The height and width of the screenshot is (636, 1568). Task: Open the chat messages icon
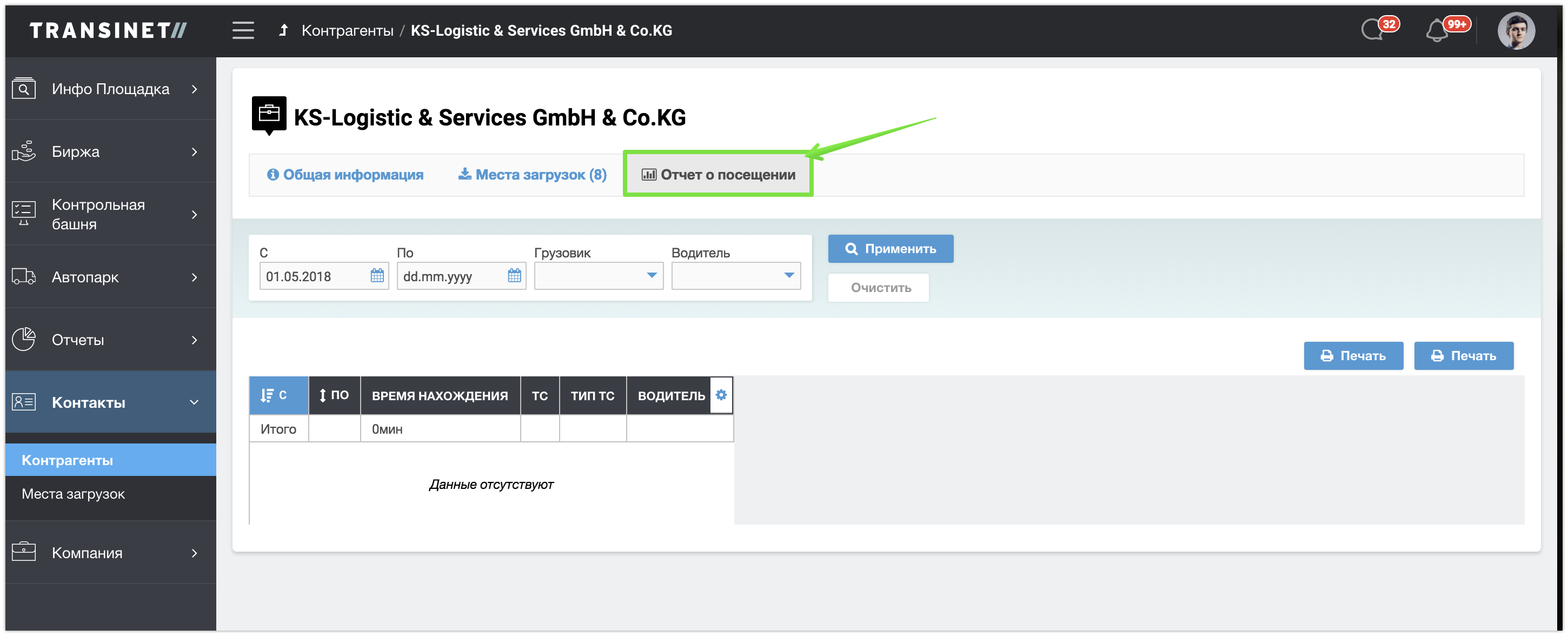pos(1373,29)
